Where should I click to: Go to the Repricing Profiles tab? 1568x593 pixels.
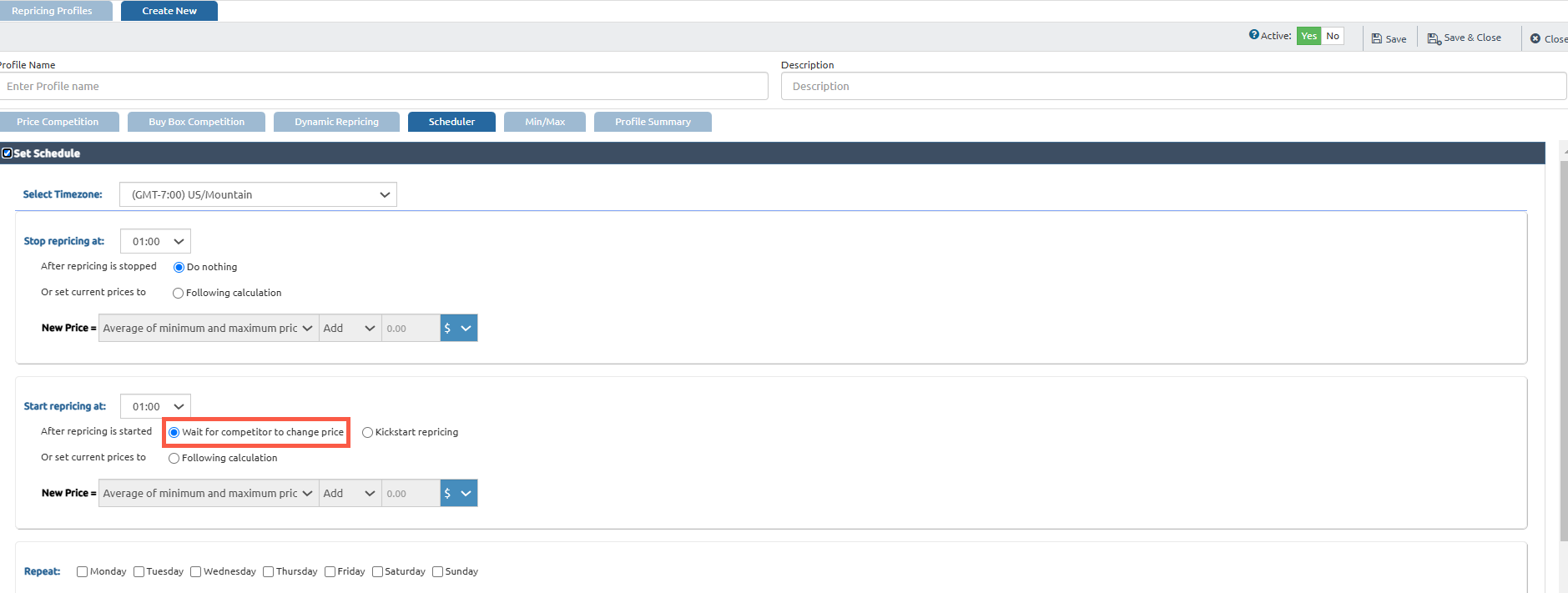pyautogui.click(x=53, y=11)
